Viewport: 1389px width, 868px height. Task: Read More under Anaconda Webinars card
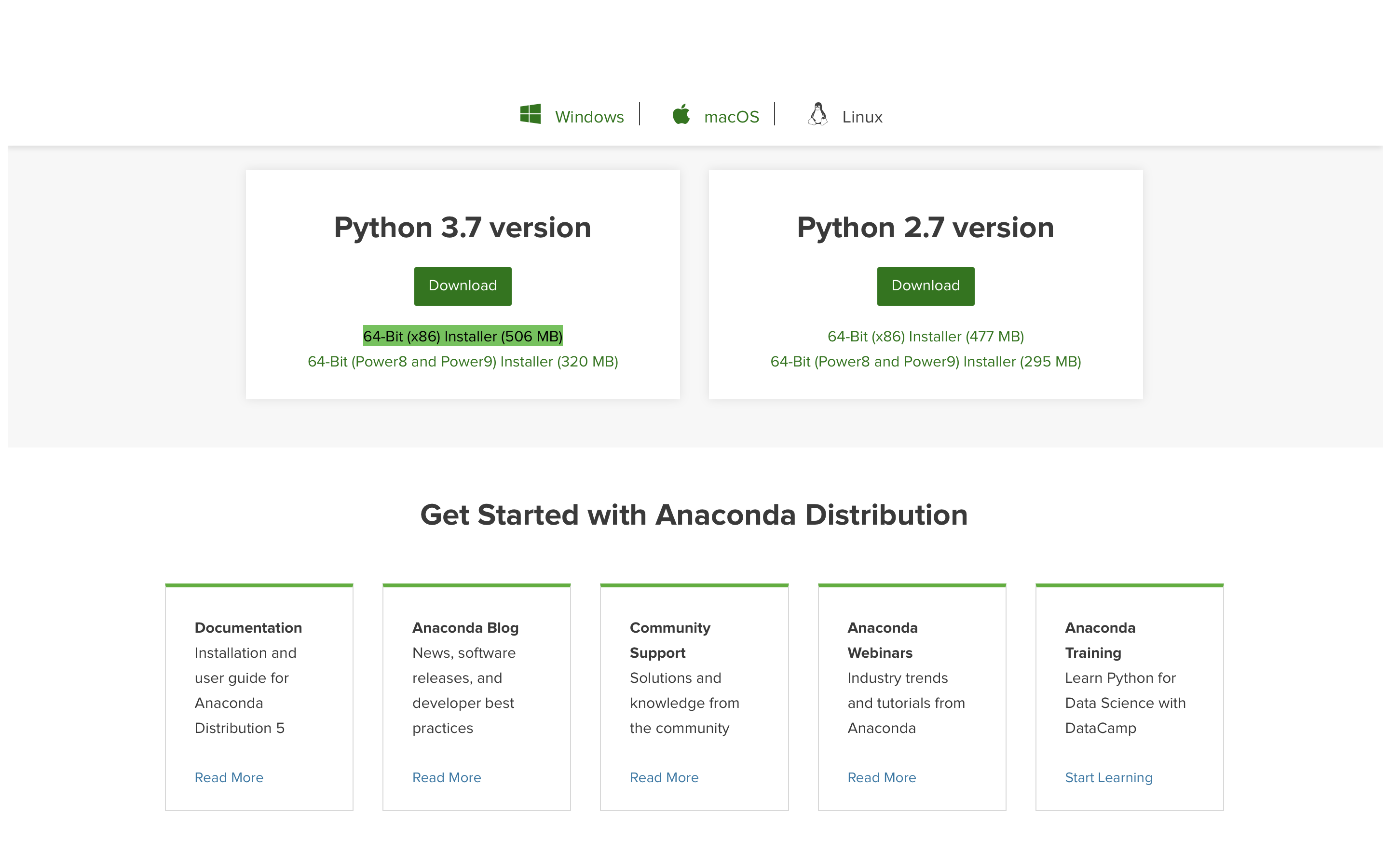(882, 777)
